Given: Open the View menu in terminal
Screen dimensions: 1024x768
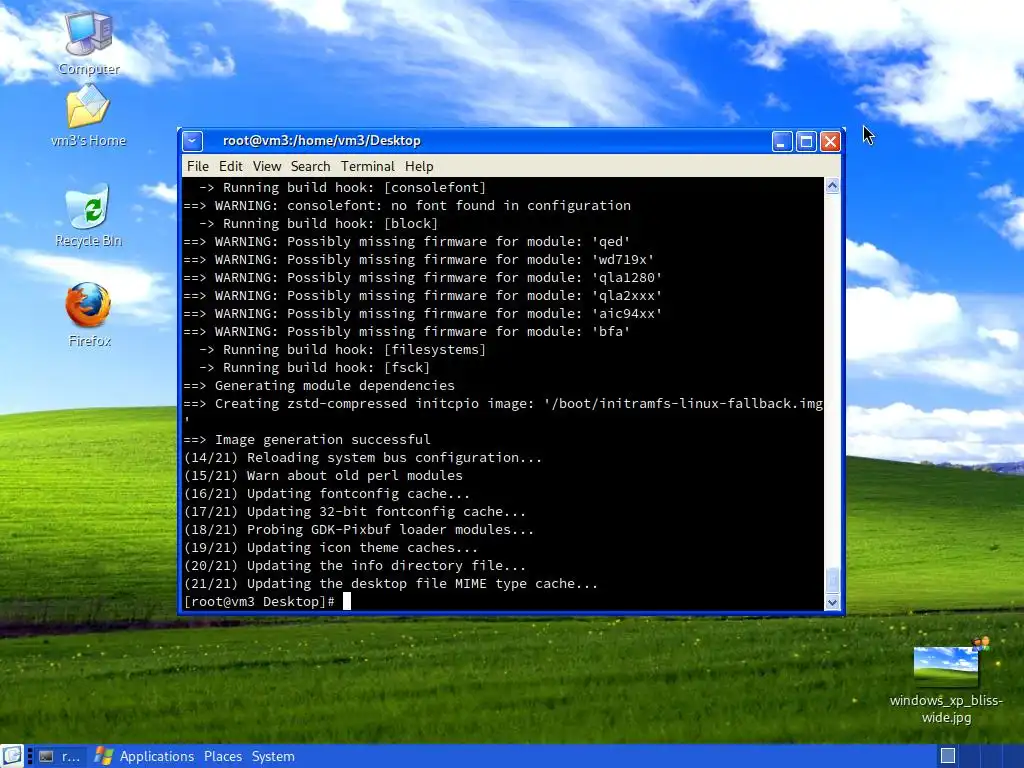Looking at the screenshot, I should point(266,167).
